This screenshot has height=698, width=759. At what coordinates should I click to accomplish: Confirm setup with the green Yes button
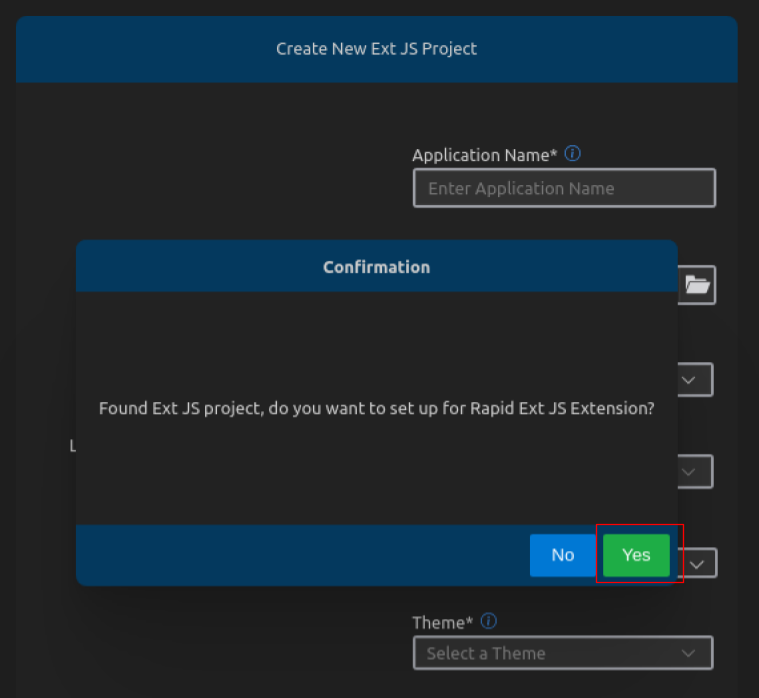click(x=636, y=555)
